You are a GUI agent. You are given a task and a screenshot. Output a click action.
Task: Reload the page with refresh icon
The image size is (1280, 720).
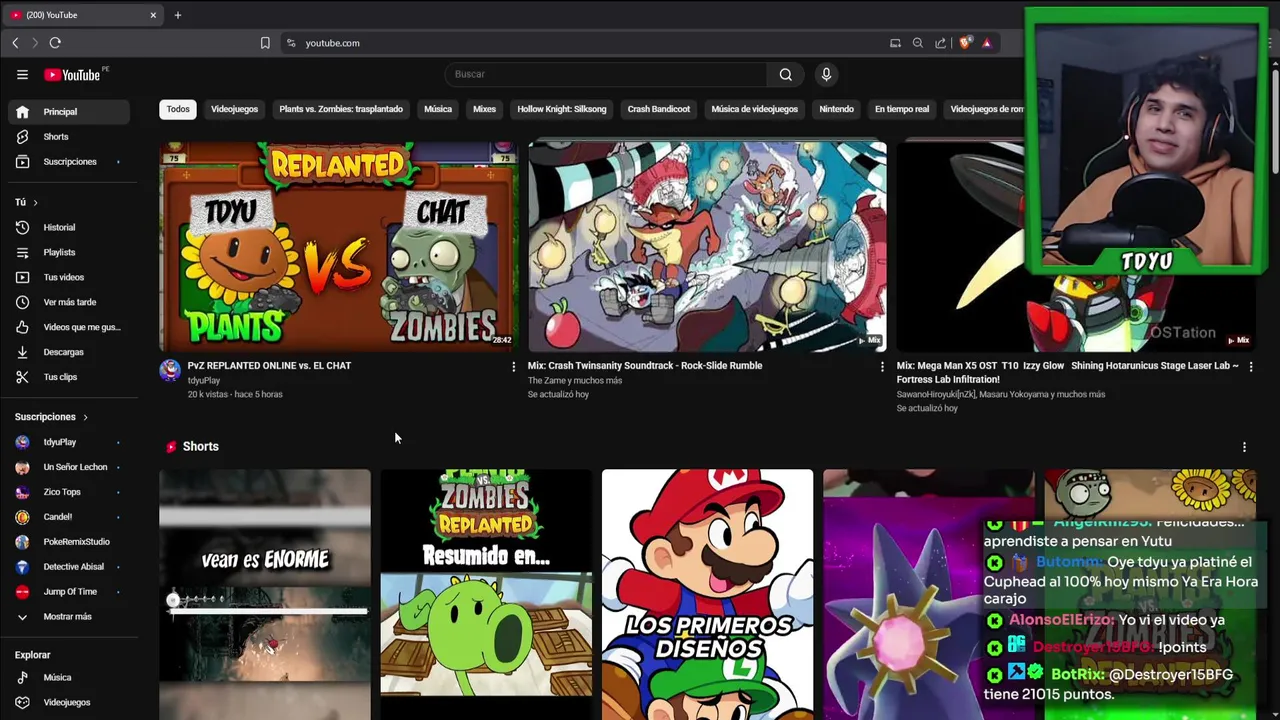pos(55,43)
